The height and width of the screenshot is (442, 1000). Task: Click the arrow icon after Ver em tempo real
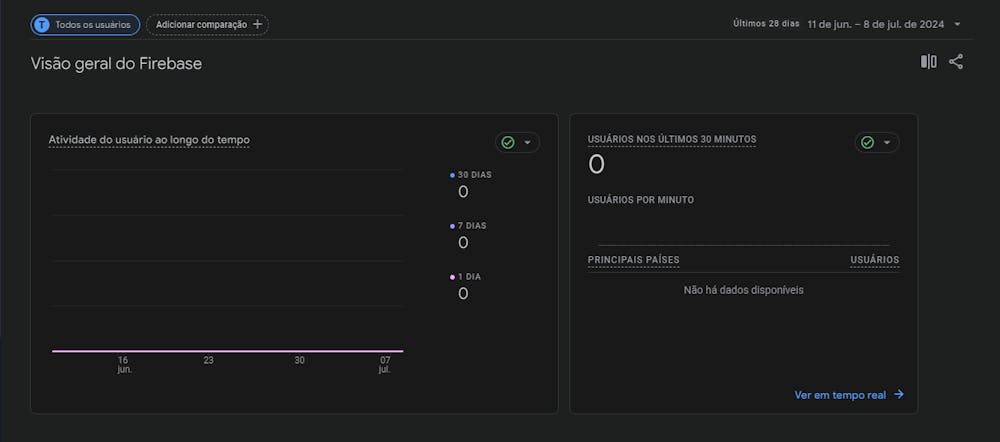pos(899,395)
